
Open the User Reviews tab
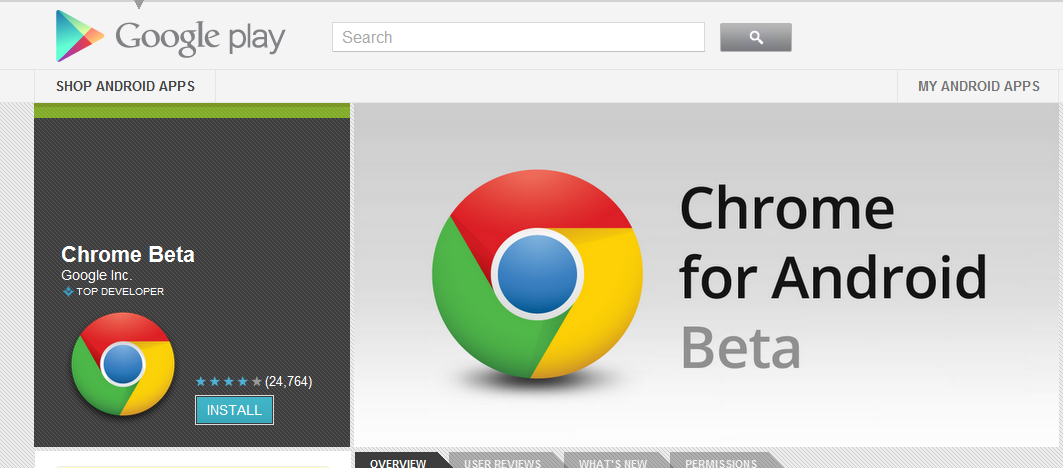[502, 461]
